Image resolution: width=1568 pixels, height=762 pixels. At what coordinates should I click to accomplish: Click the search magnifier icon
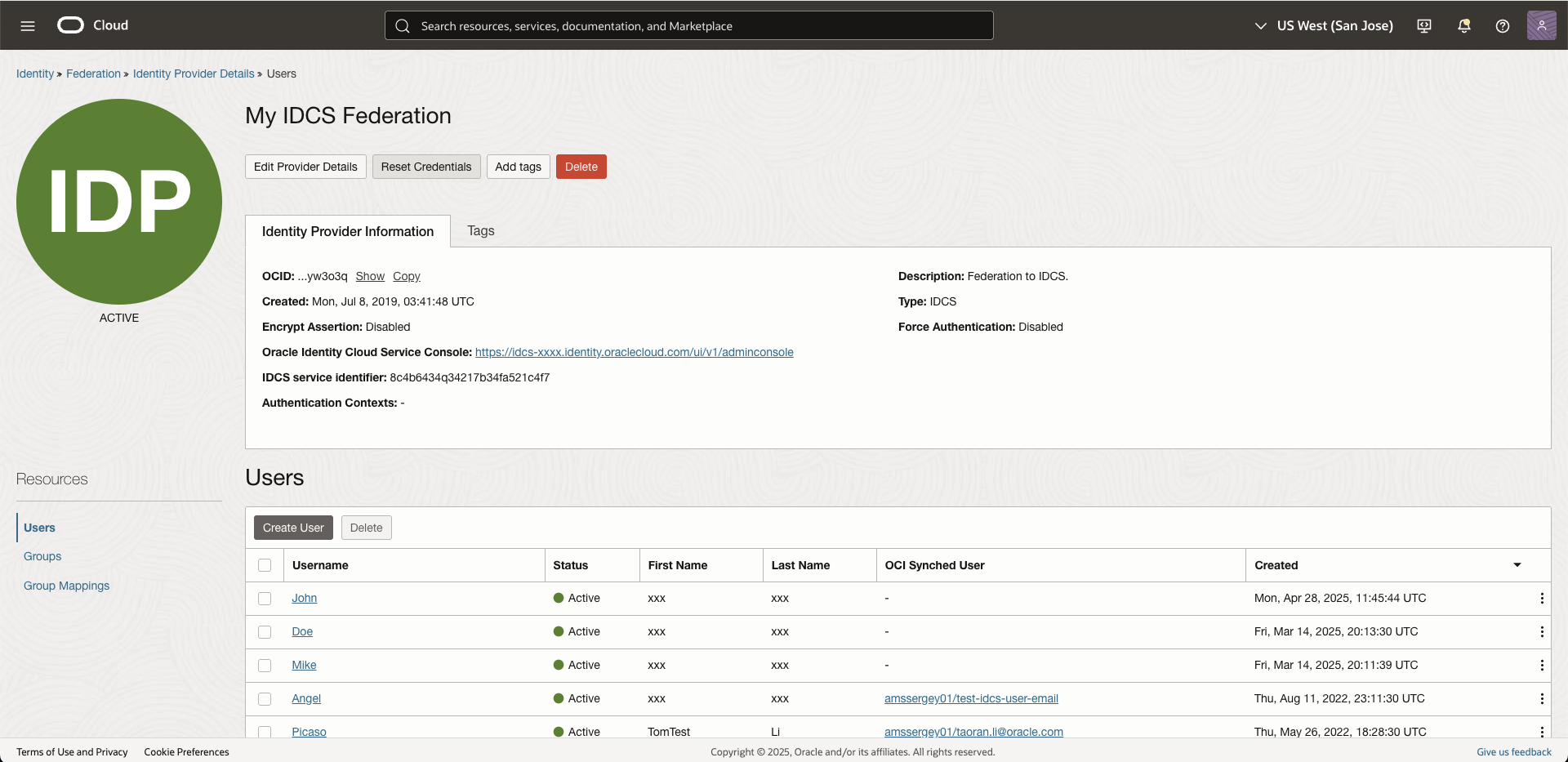[403, 25]
